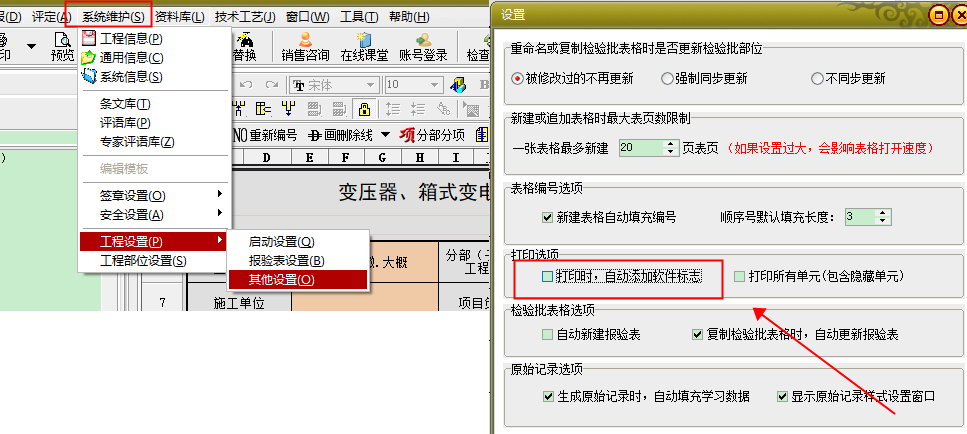Screen dimensions: 967x434
Task: Open the 帮助(H) menu
Action: tap(409, 17)
